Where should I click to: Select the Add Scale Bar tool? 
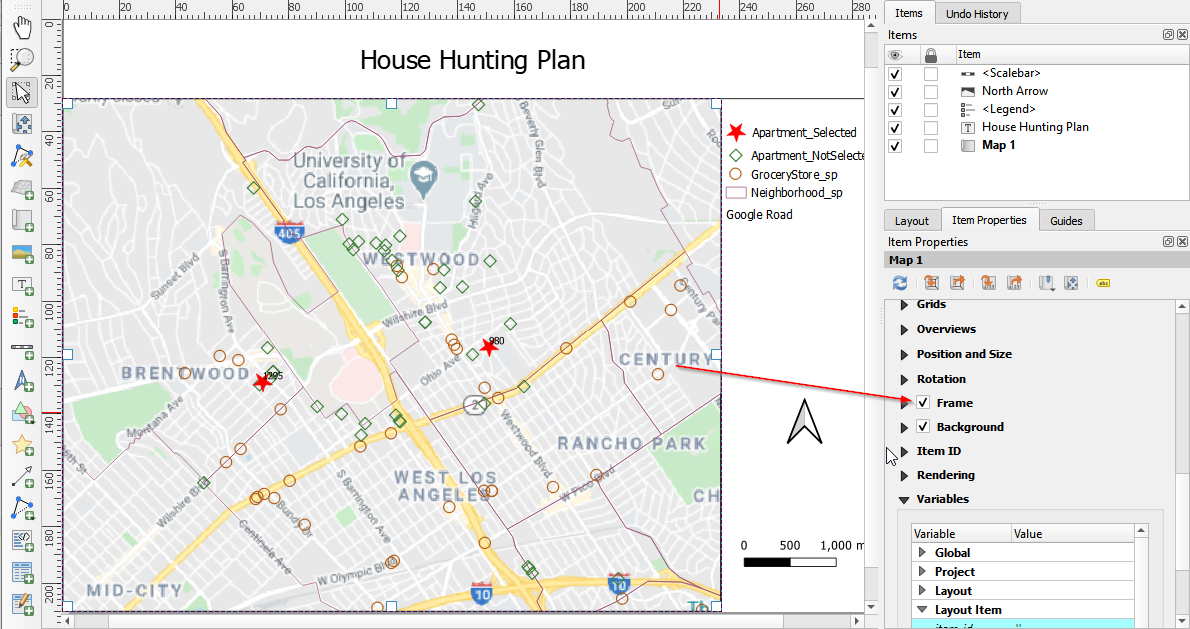coord(22,350)
